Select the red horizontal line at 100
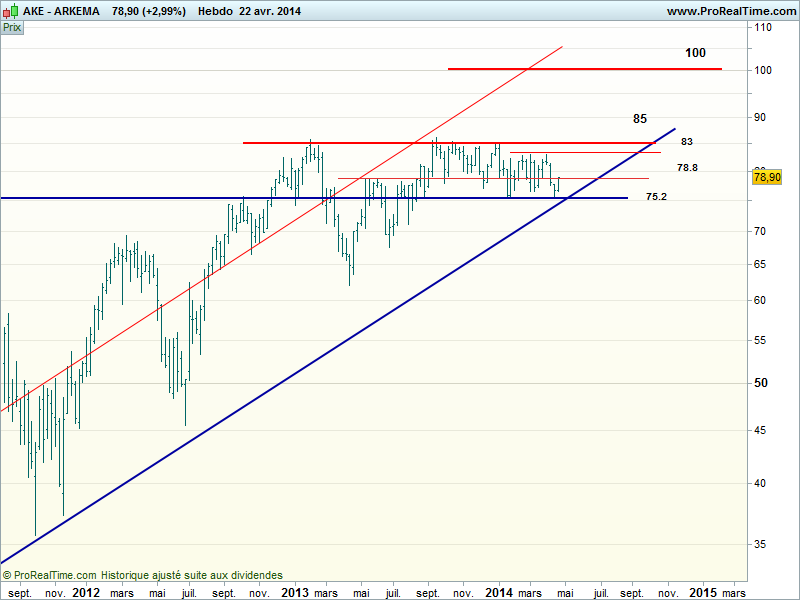800x600 pixels. tap(585, 69)
